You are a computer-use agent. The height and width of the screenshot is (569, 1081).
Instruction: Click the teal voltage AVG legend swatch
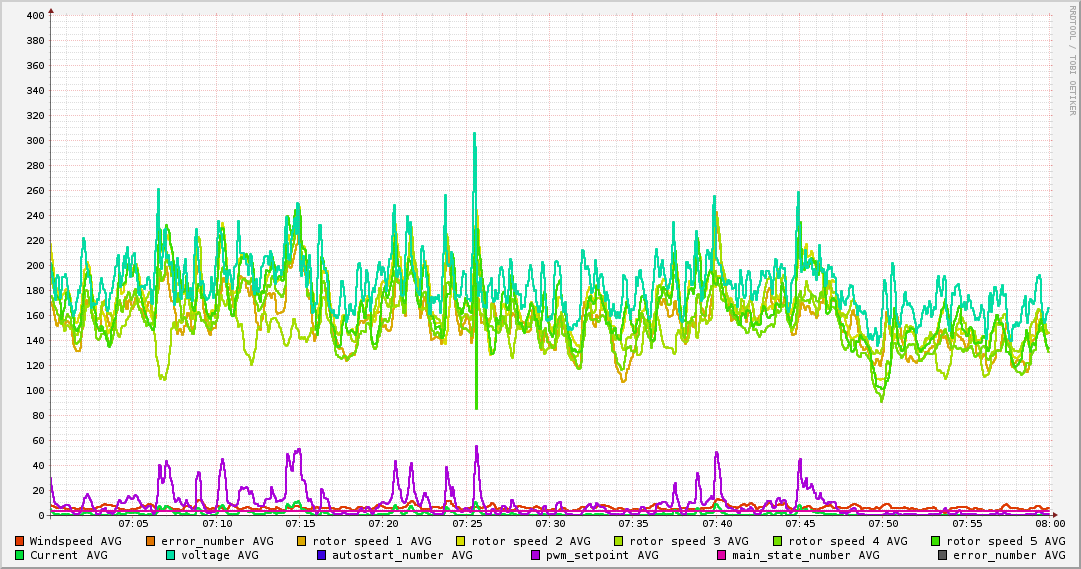pos(170,555)
